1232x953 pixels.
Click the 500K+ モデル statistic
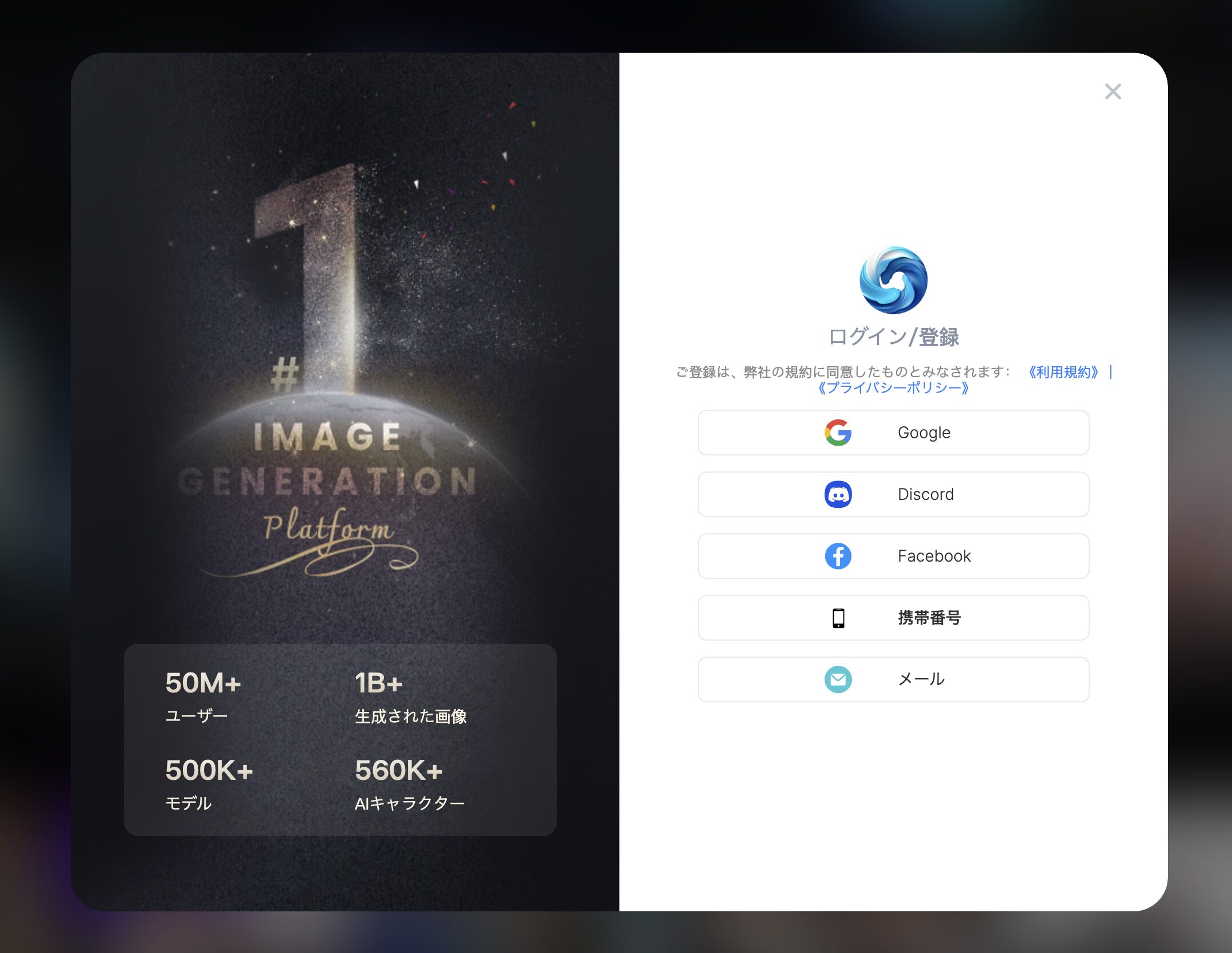pyautogui.click(x=209, y=784)
